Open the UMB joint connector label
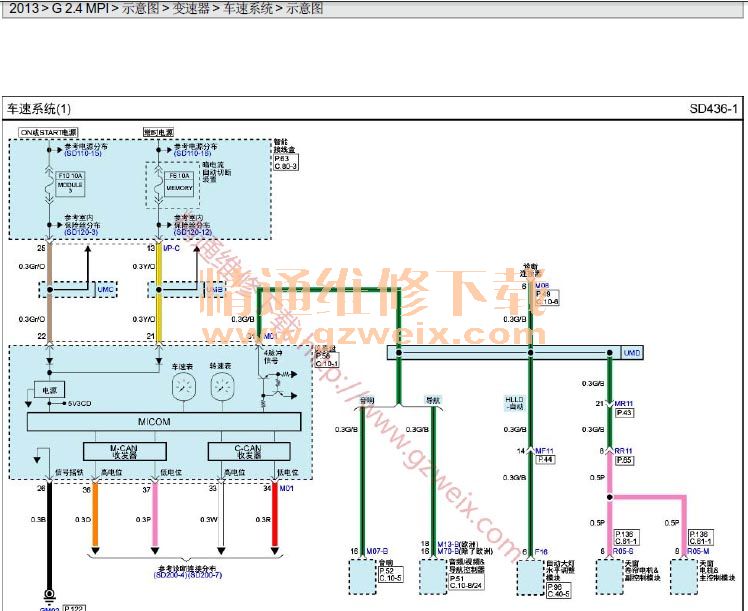The height and width of the screenshot is (611, 748). point(215,290)
